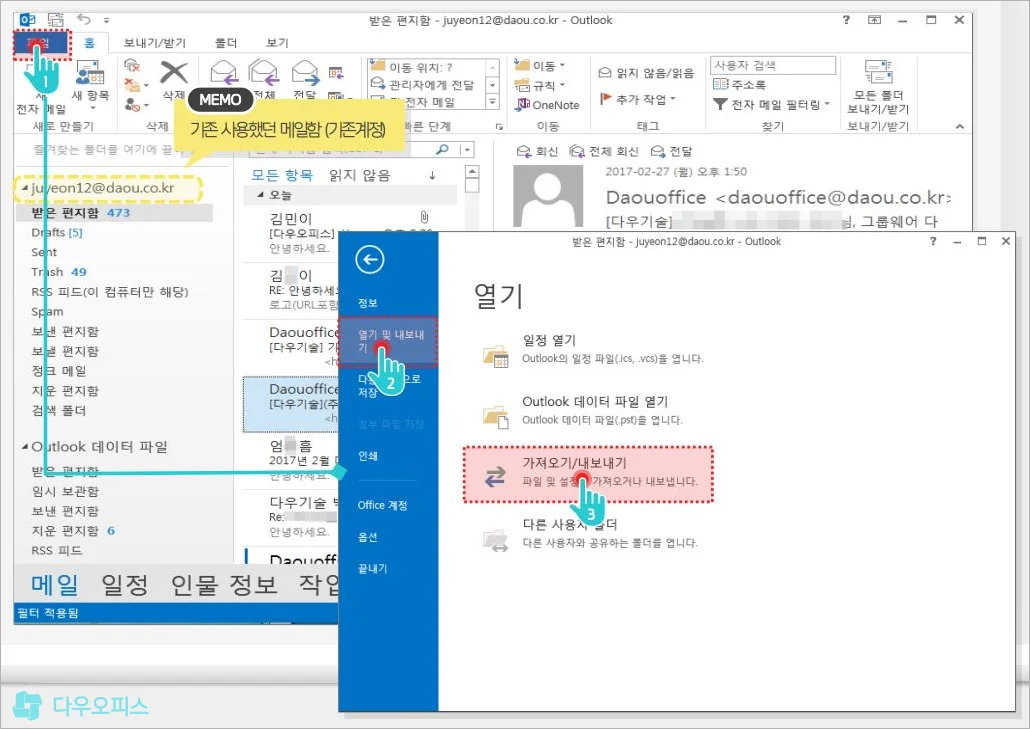Image resolution: width=1030 pixels, height=729 pixels.
Task: Click the send/receive all folders quick access icon
Action: (56, 20)
